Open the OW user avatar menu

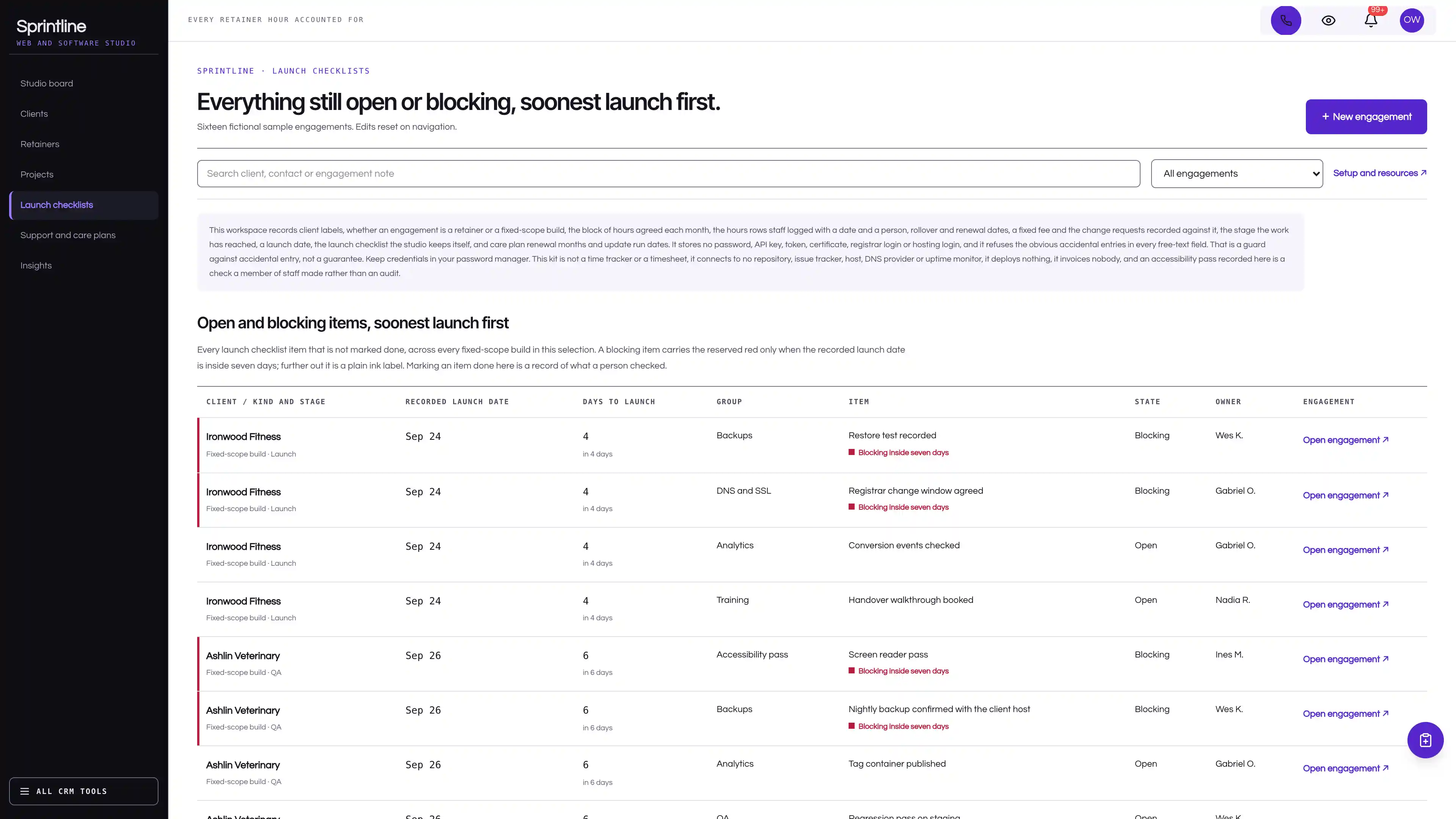(1412, 20)
